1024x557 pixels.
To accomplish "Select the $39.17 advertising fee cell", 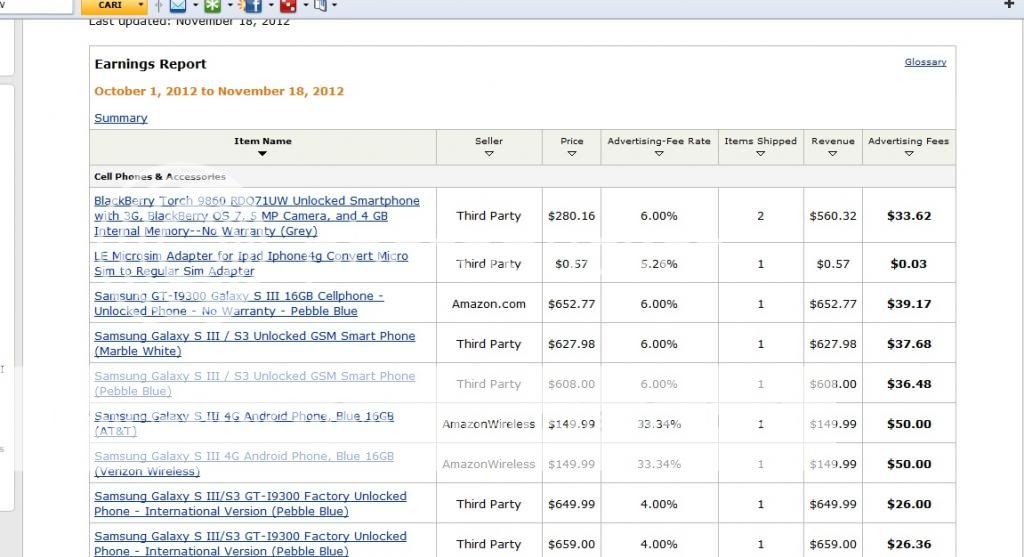I will 909,304.
